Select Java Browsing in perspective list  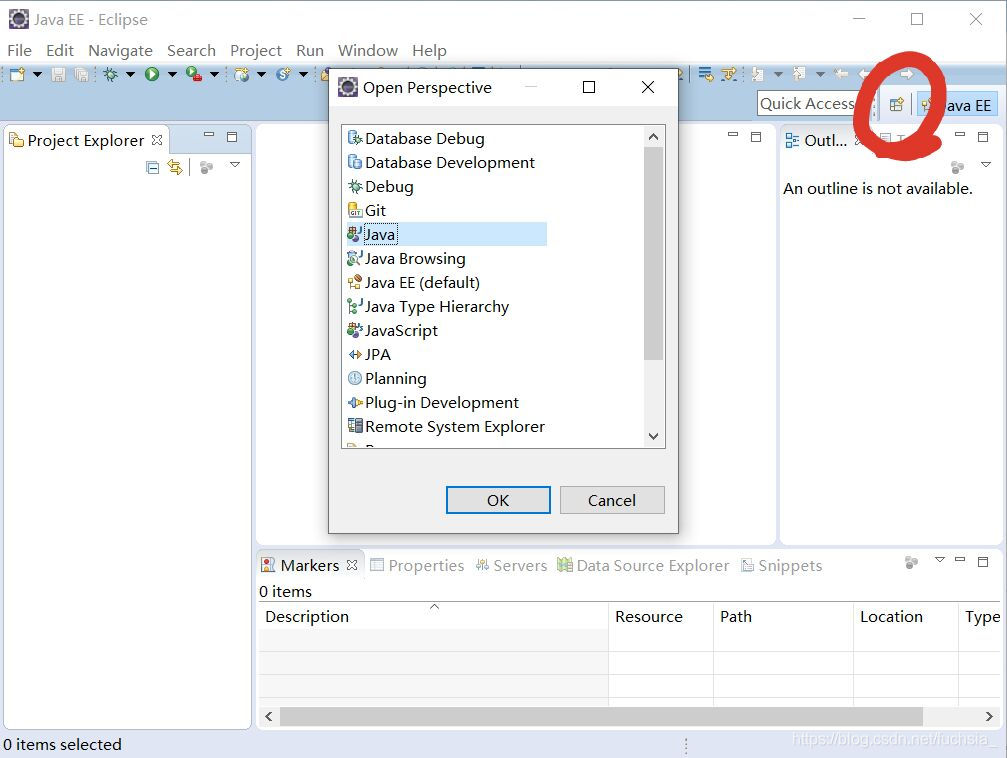pos(406,258)
